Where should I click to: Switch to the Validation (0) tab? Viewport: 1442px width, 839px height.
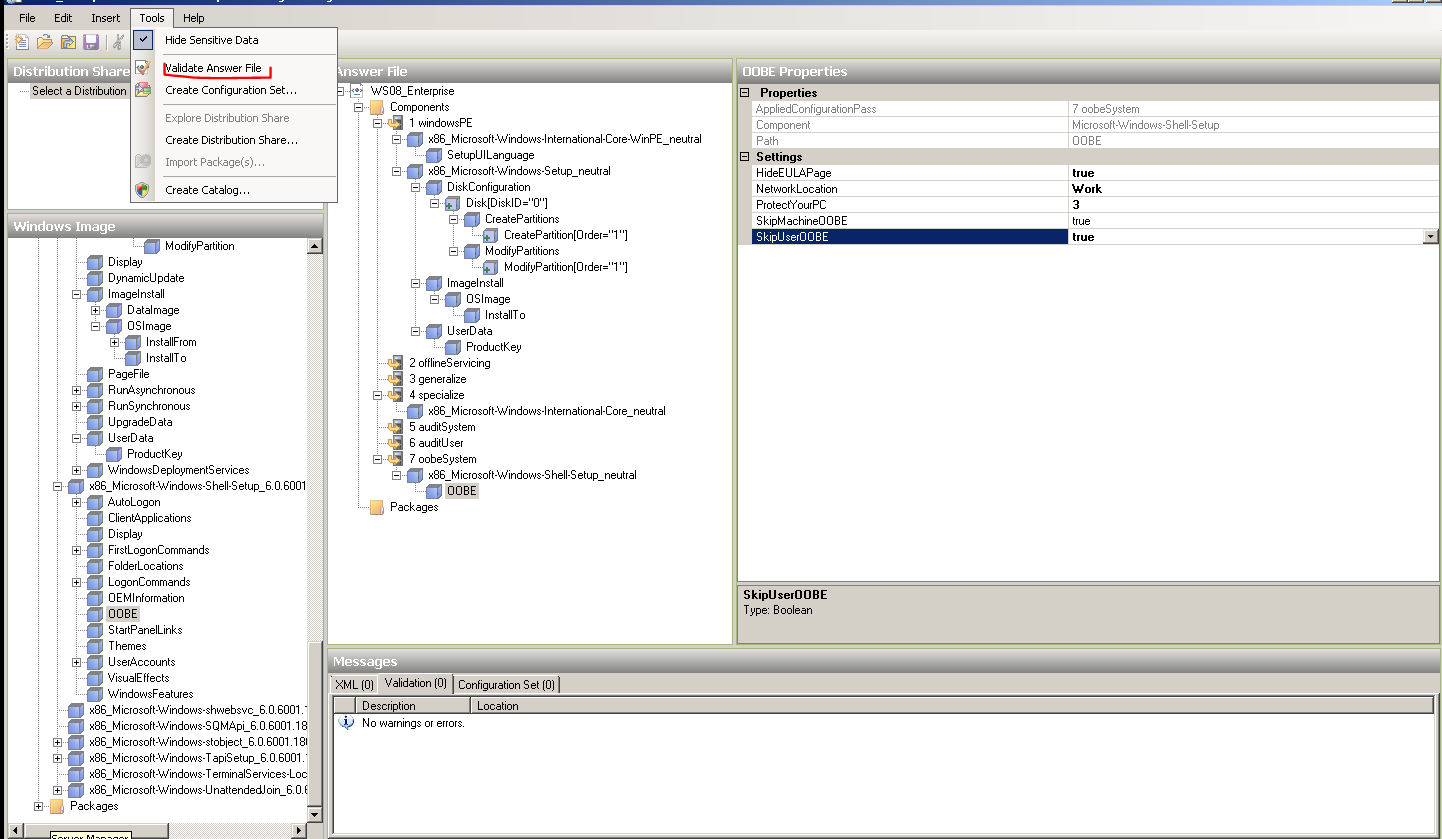click(x=415, y=683)
